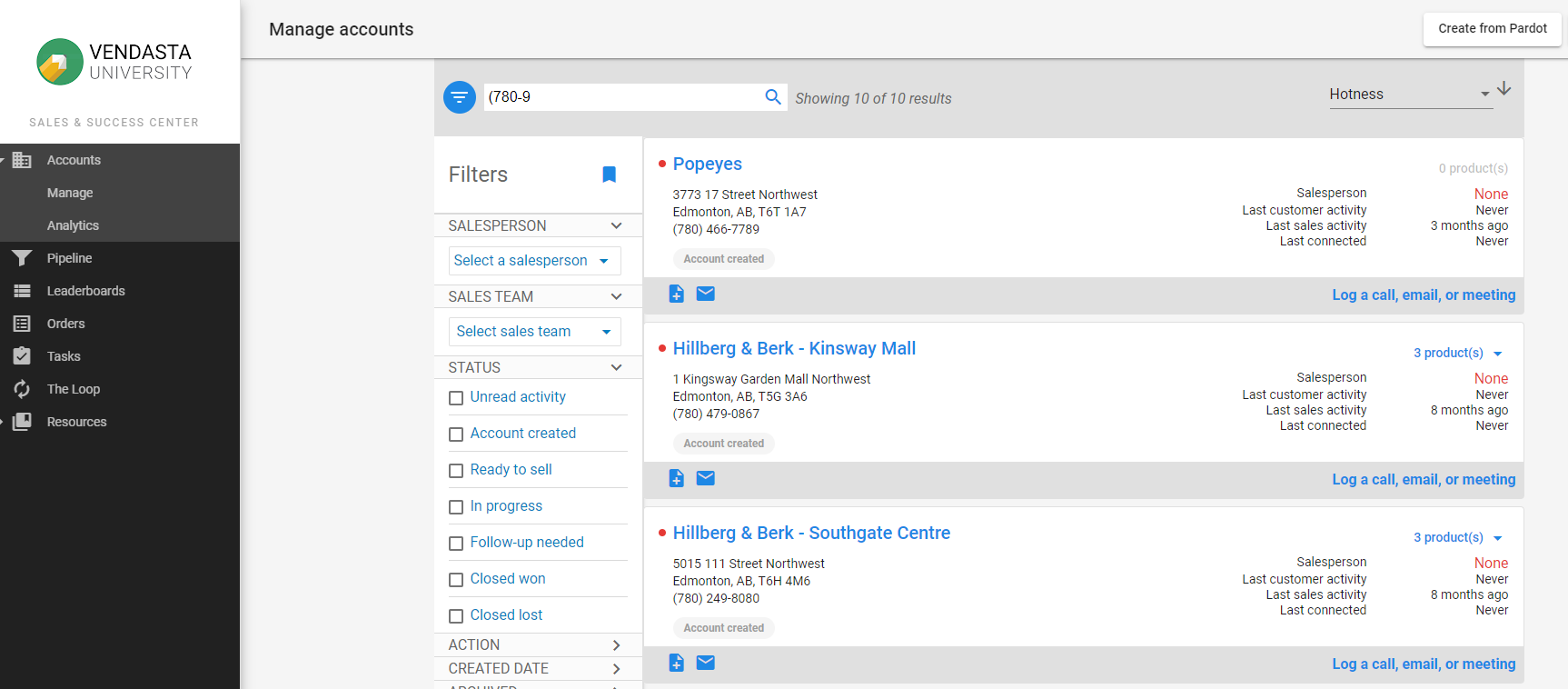Viewport: 1568px width, 689px height.
Task: Click the Resources library icon
Action: pyautogui.click(x=22, y=422)
